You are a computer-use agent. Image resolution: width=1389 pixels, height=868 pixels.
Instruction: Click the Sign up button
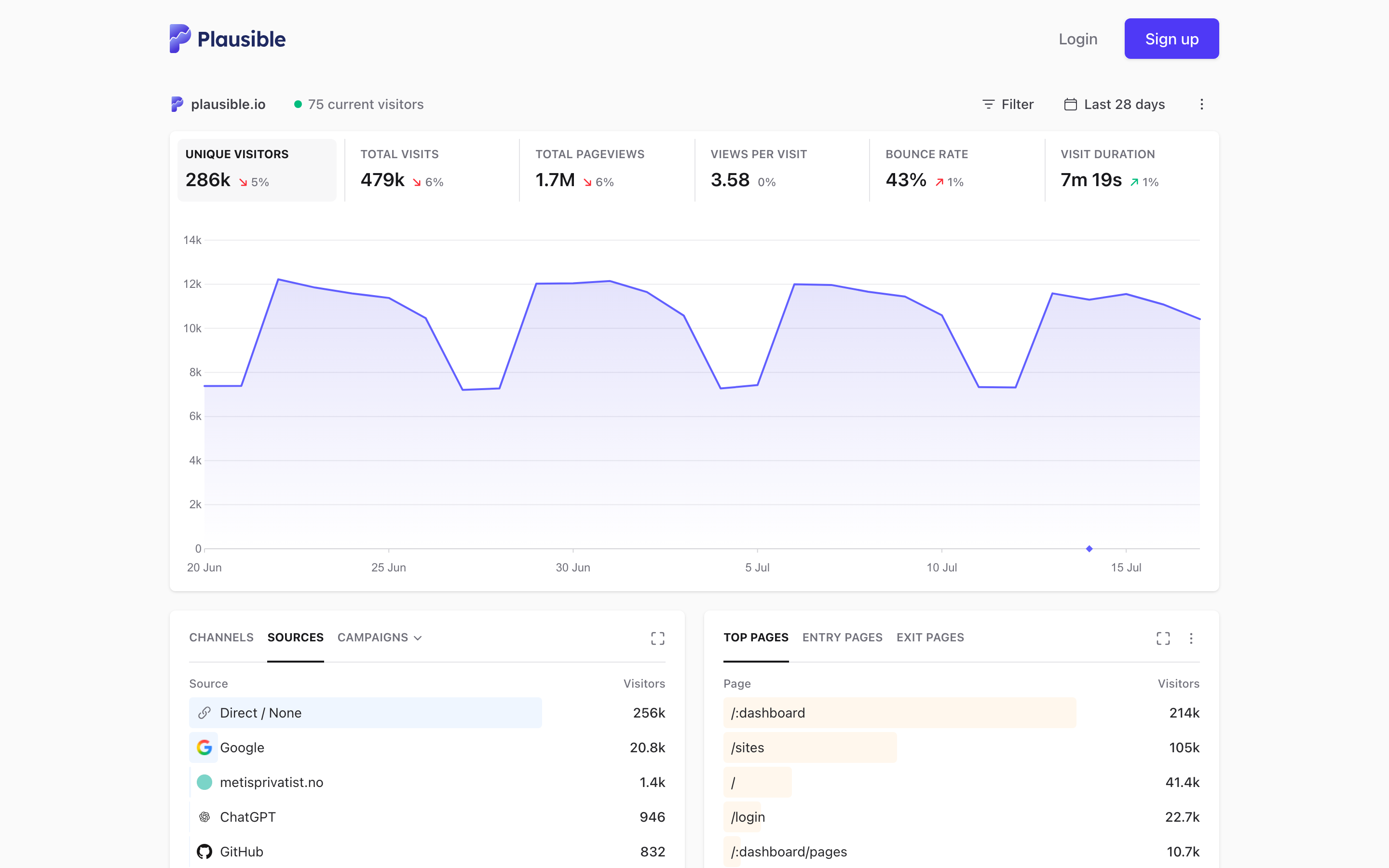(x=1171, y=39)
